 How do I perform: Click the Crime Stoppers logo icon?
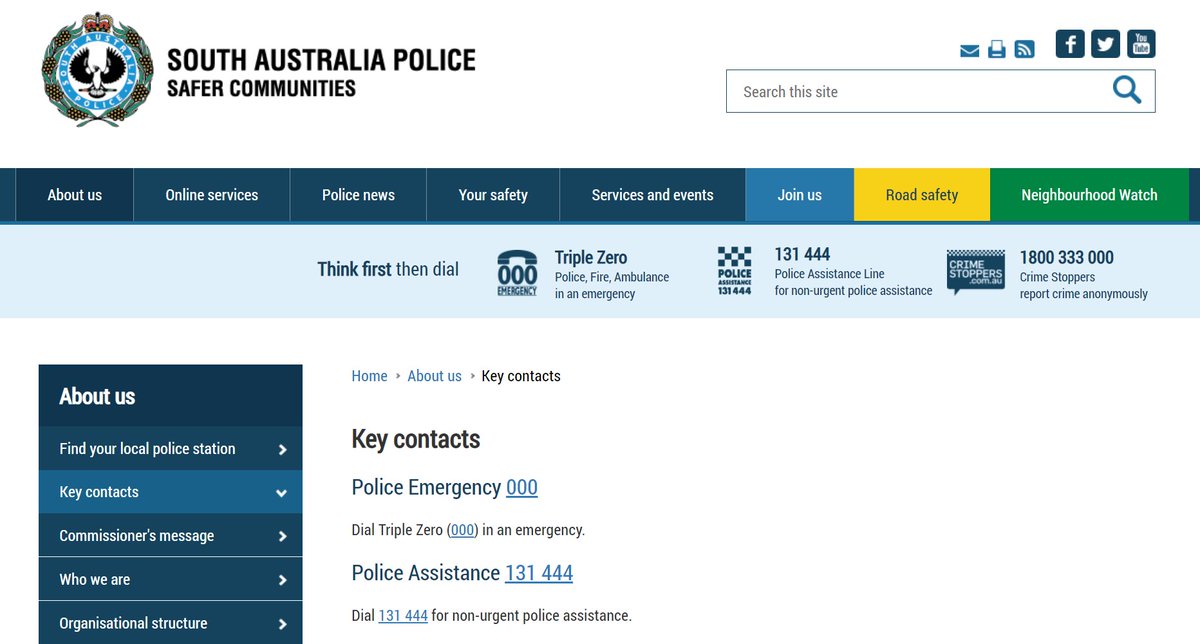[x=975, y=272]
